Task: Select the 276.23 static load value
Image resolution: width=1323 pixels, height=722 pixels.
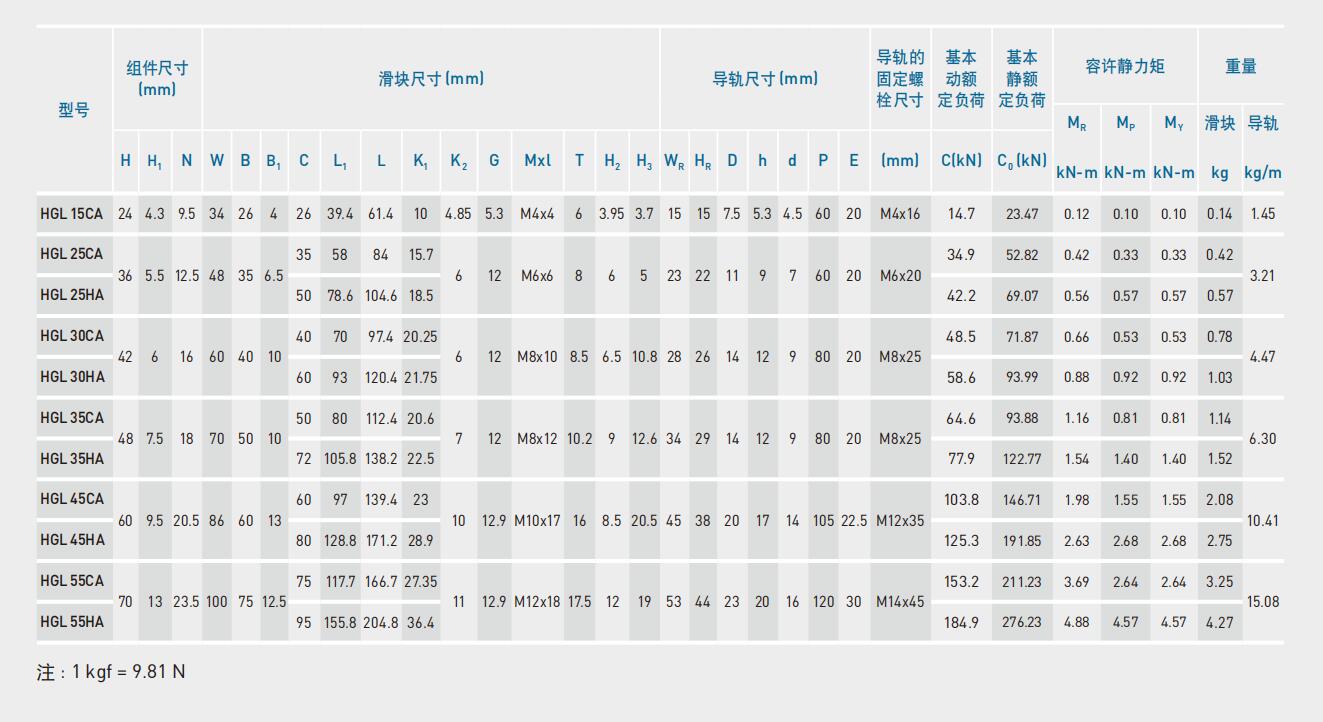Action: tap(1022, 622)
